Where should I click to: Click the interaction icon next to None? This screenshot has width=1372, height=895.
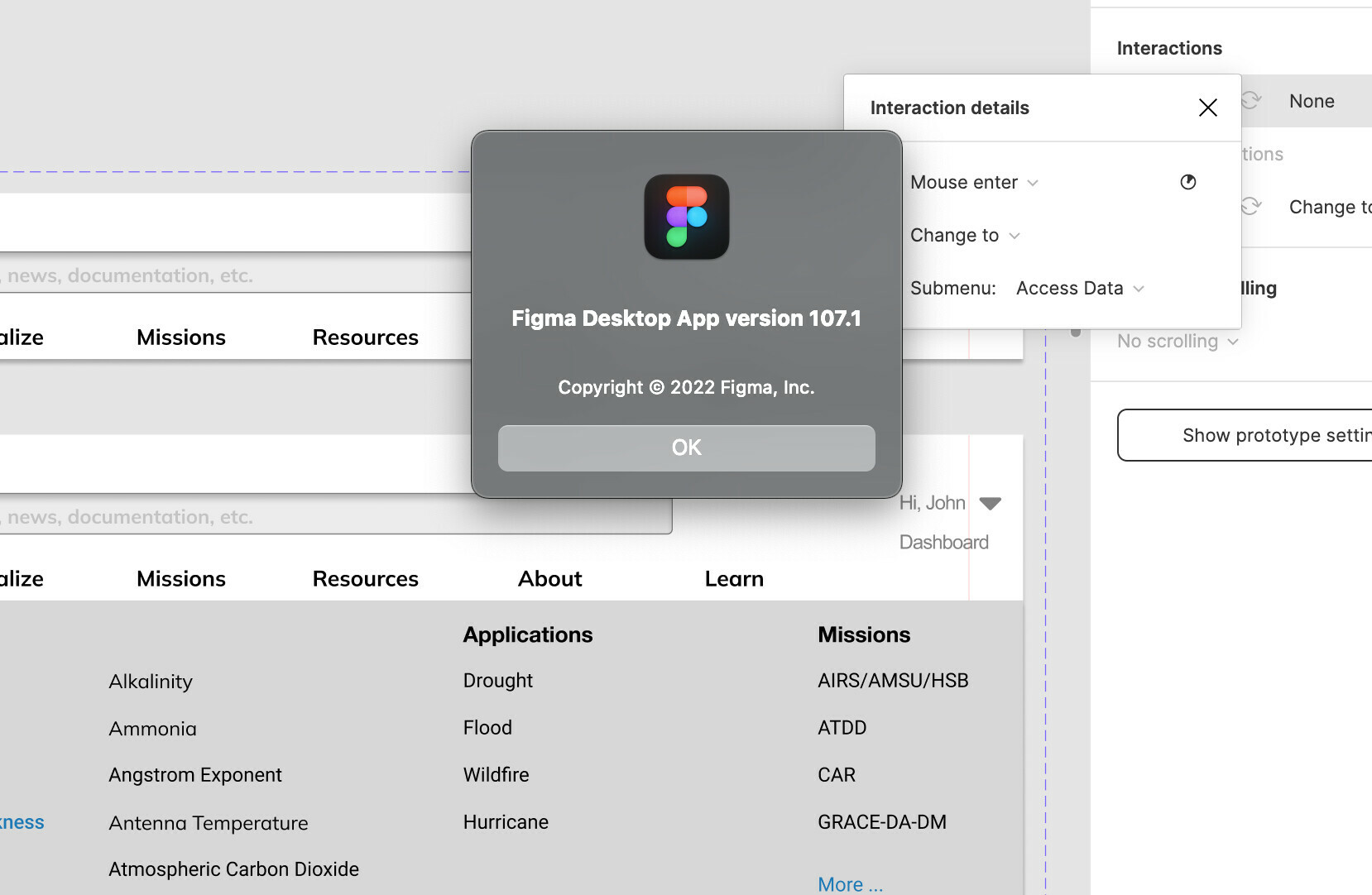point(1250,101)
